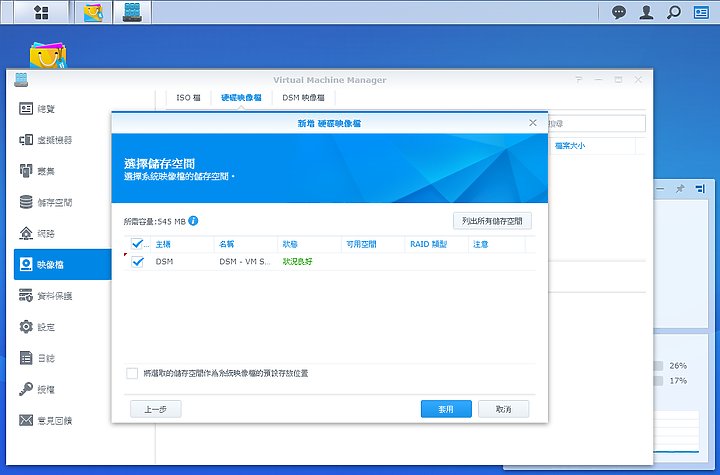The image size is (720, 475).
Task: Select 日誌 log in the sidebar
Action: 62,358
